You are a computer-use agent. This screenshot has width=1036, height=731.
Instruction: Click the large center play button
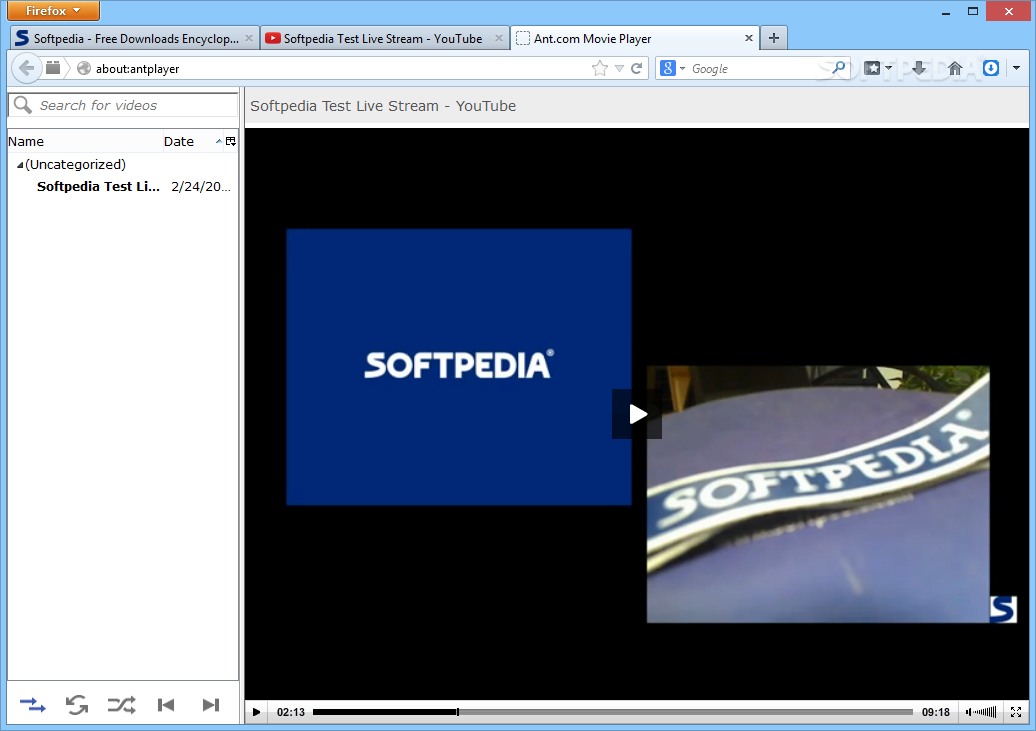pyautogui.click(x=637, y=414)
